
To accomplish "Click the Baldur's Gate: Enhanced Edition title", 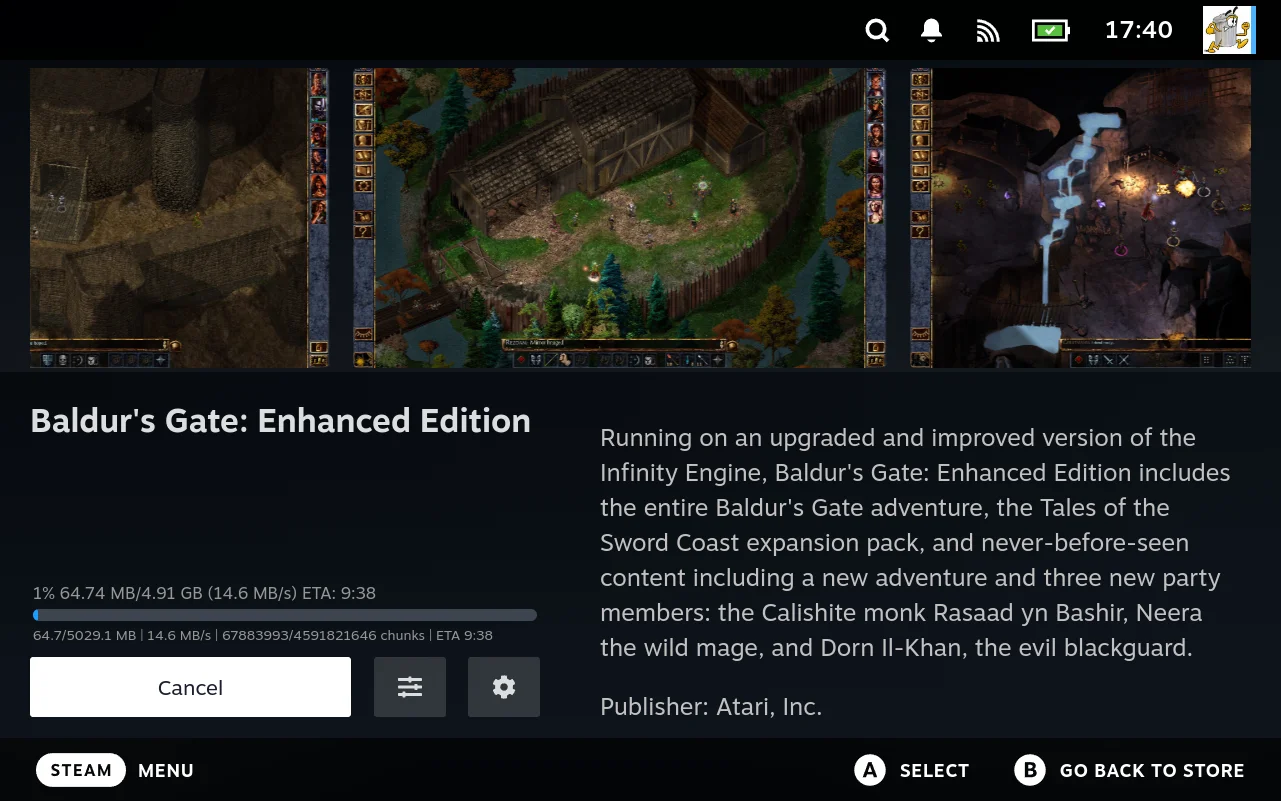I will pyautogui.click(x=281, y=421).
